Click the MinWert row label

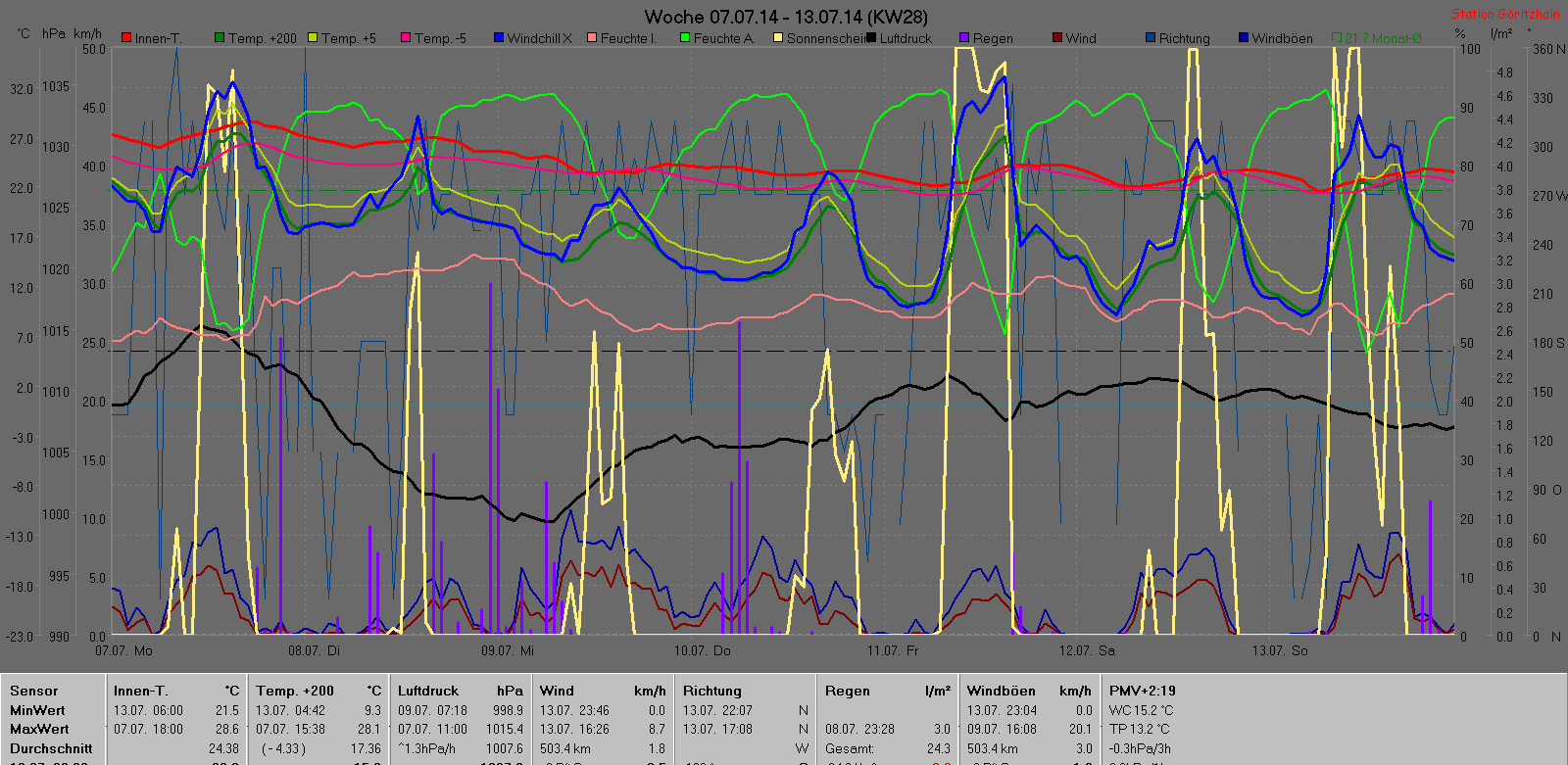[x=37, y=710]
